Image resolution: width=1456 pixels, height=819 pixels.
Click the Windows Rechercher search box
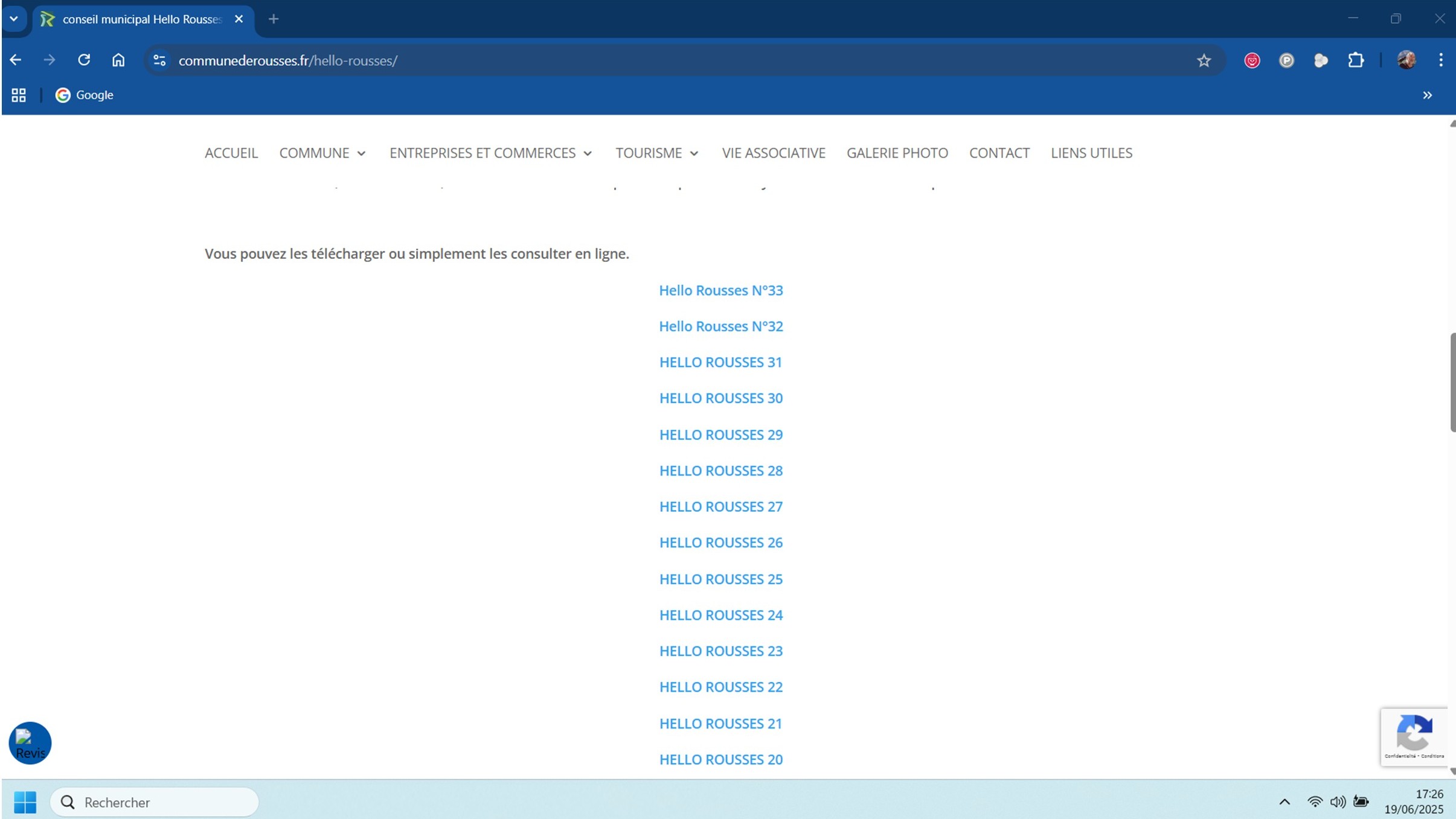(154, 802)
